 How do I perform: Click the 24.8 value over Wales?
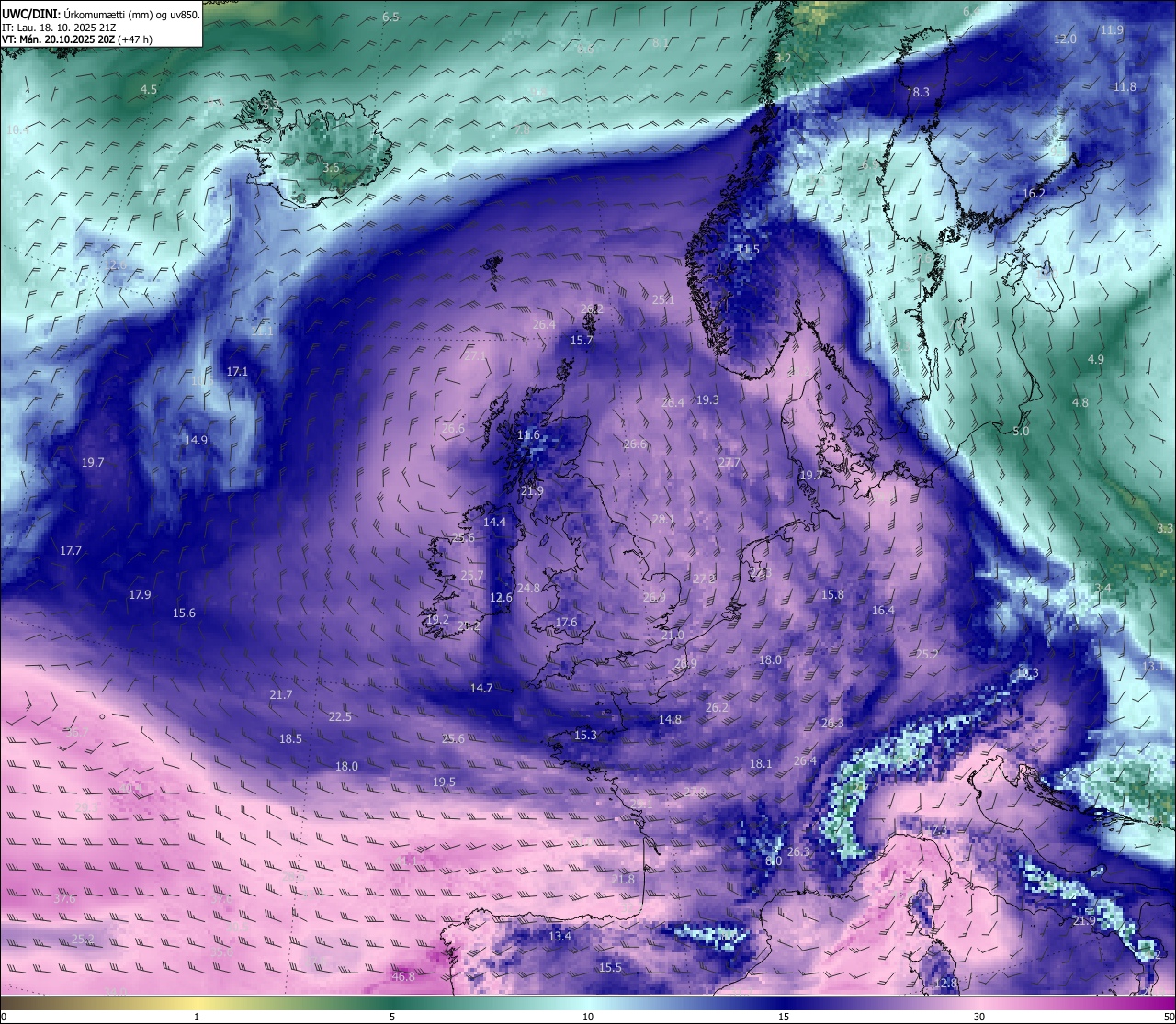click(x=528, y=588)
